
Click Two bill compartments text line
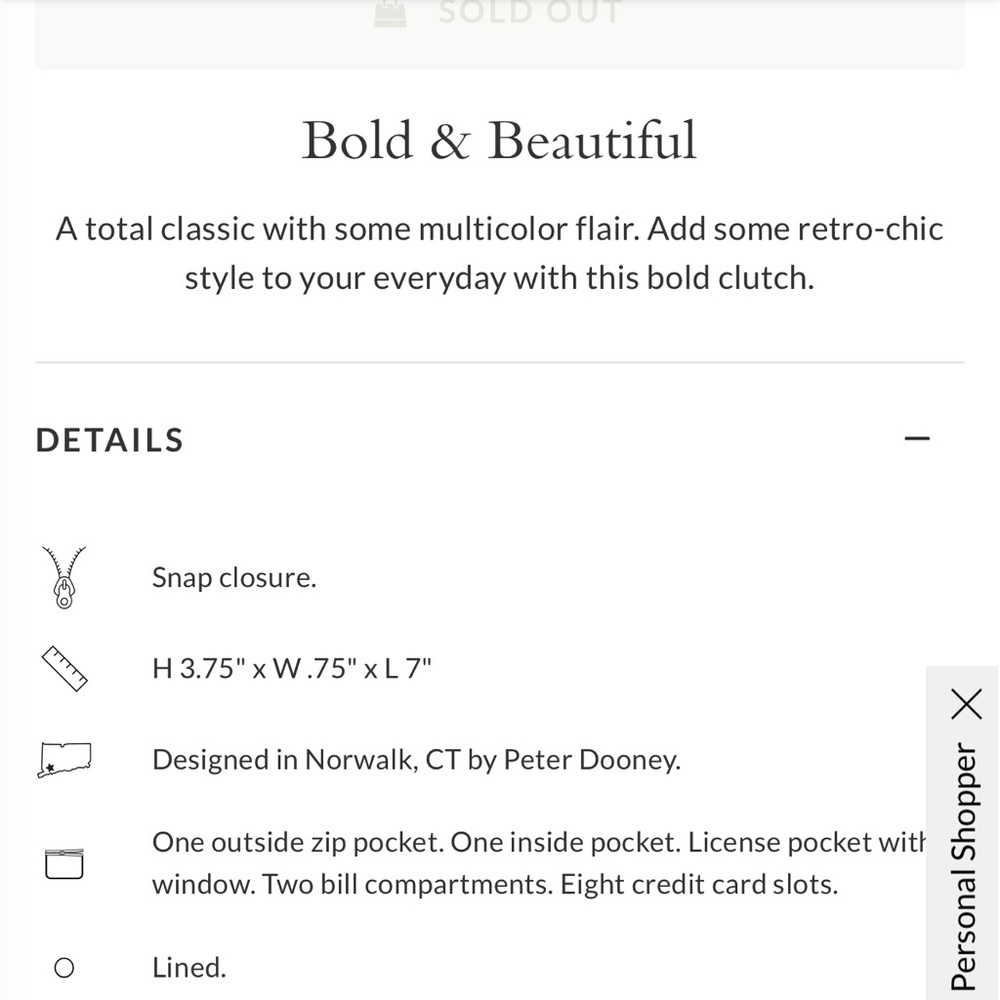(x=495, y=885)
